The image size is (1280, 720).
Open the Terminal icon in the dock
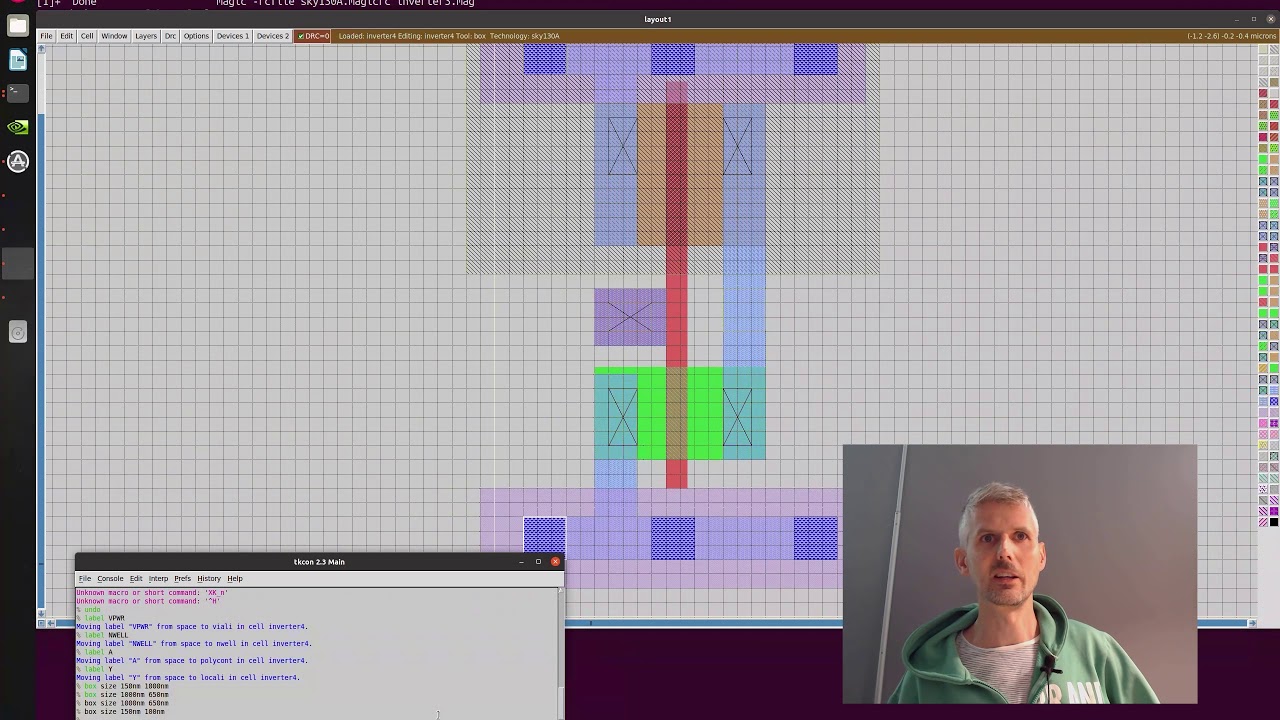(x=18, y=93)
